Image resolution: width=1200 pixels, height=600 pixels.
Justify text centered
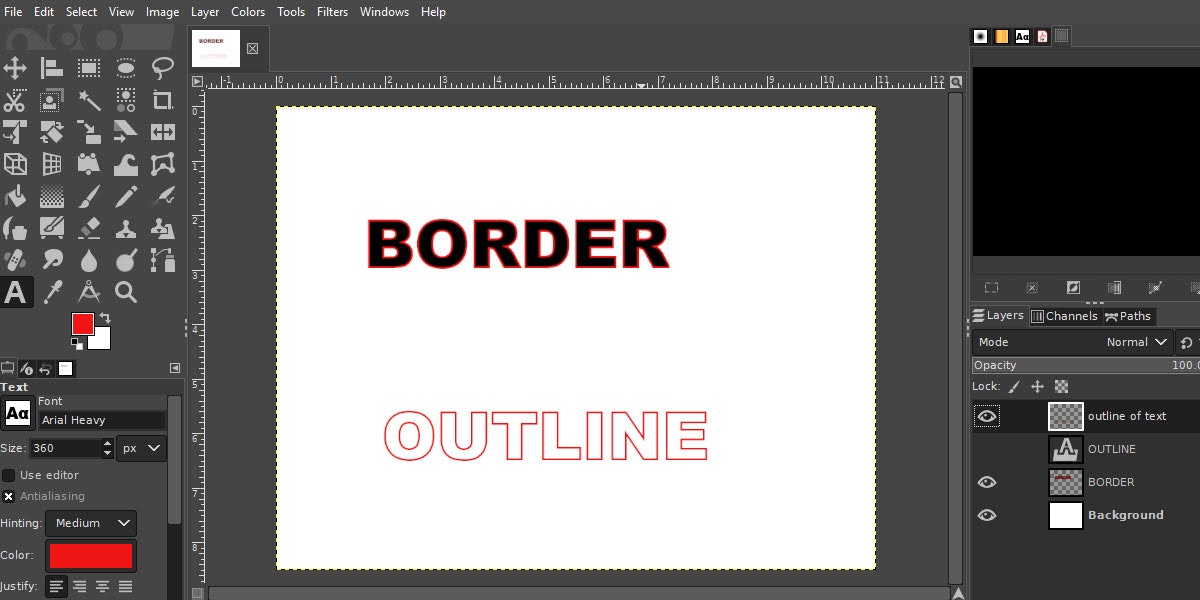click(x=103, y=586)
